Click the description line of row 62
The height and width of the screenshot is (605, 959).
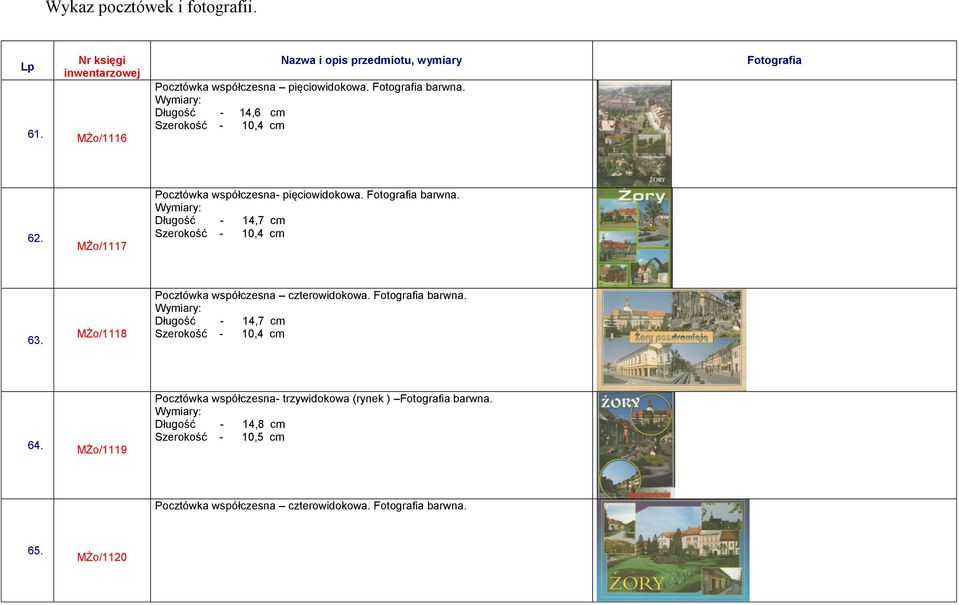pos(307,195)
